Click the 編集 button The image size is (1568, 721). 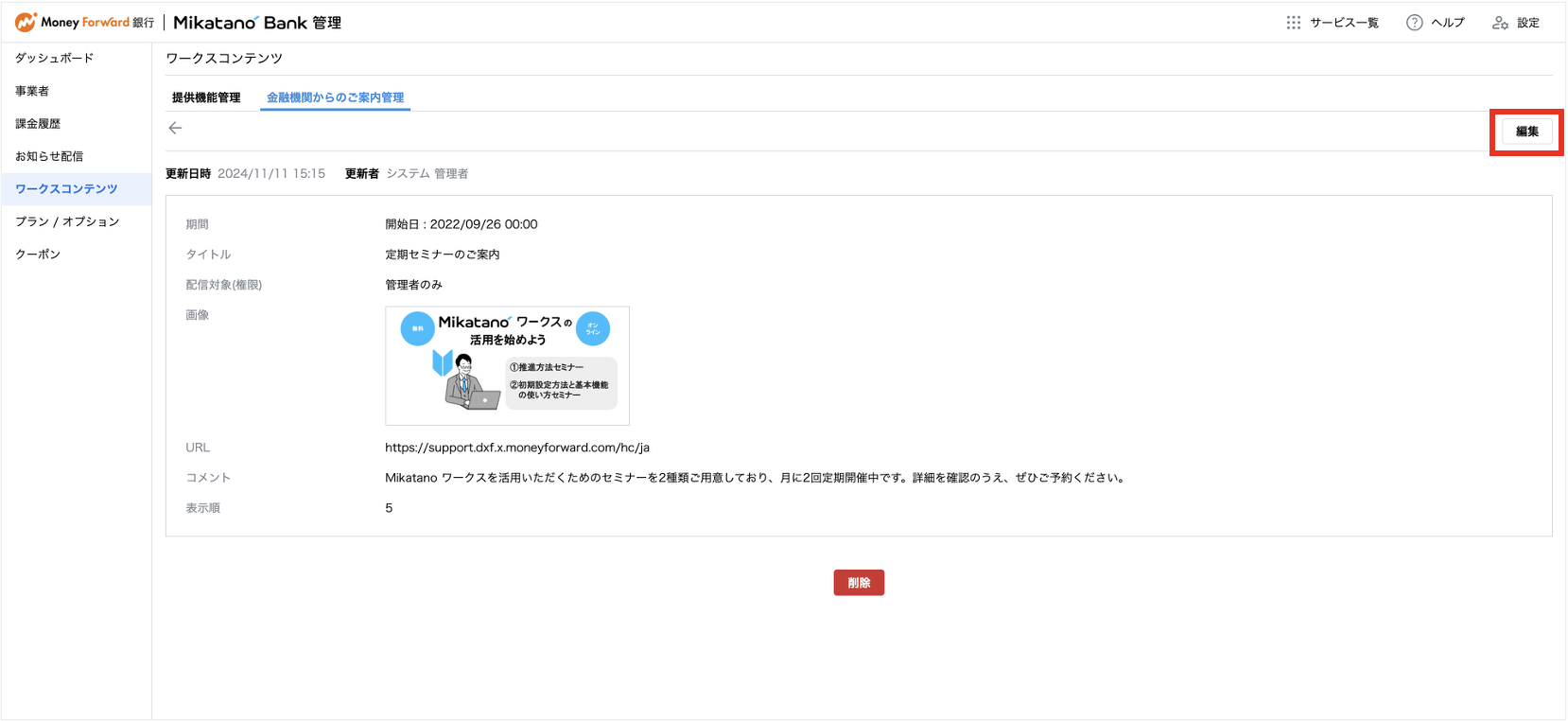[x=1527, y=132]
